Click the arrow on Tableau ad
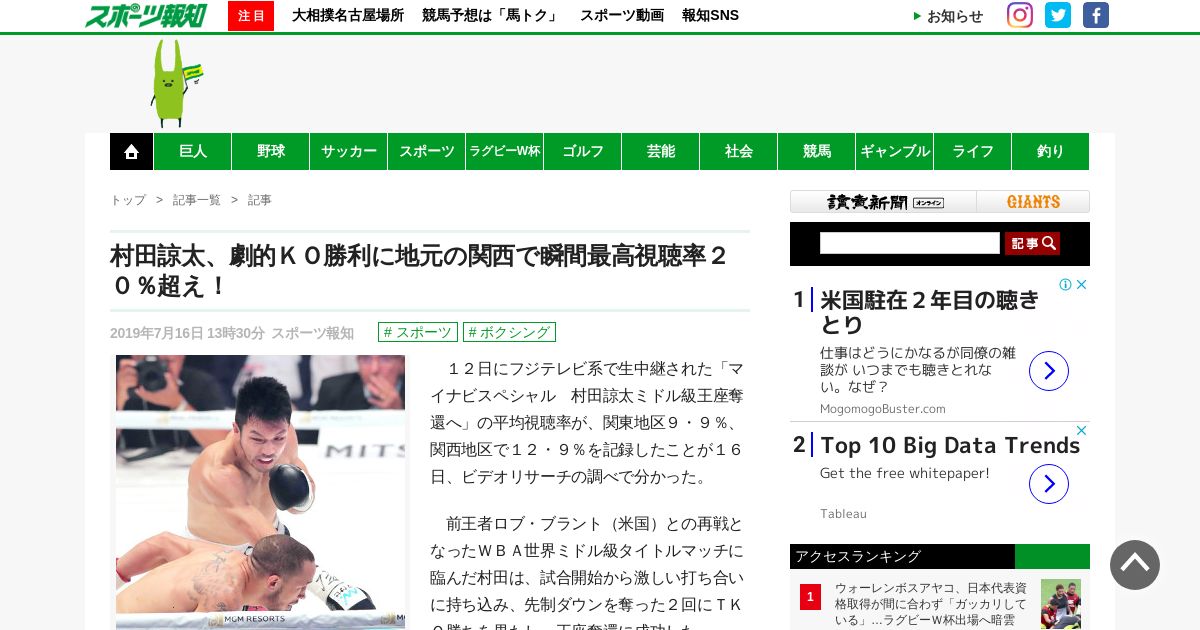The image size is (1200, 630). tap(1049, 484)
